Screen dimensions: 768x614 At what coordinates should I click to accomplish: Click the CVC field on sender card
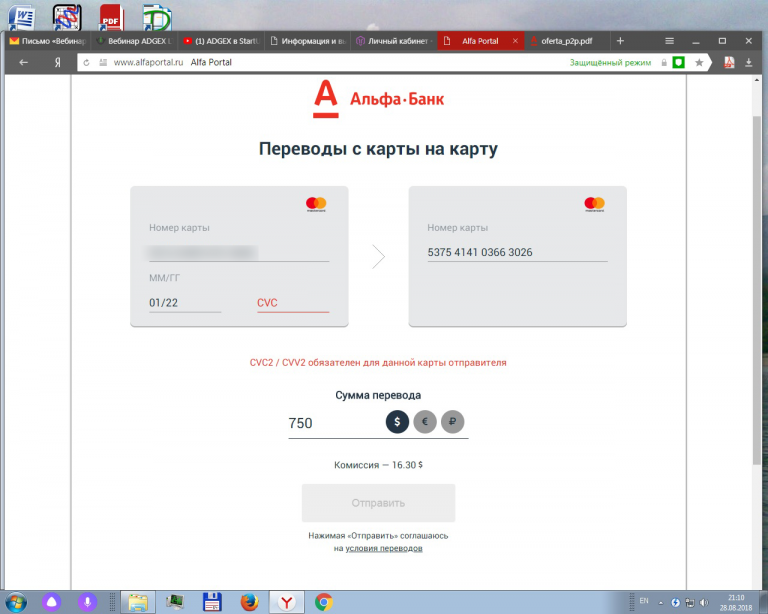pyautogui.click(x=293, y=303)
